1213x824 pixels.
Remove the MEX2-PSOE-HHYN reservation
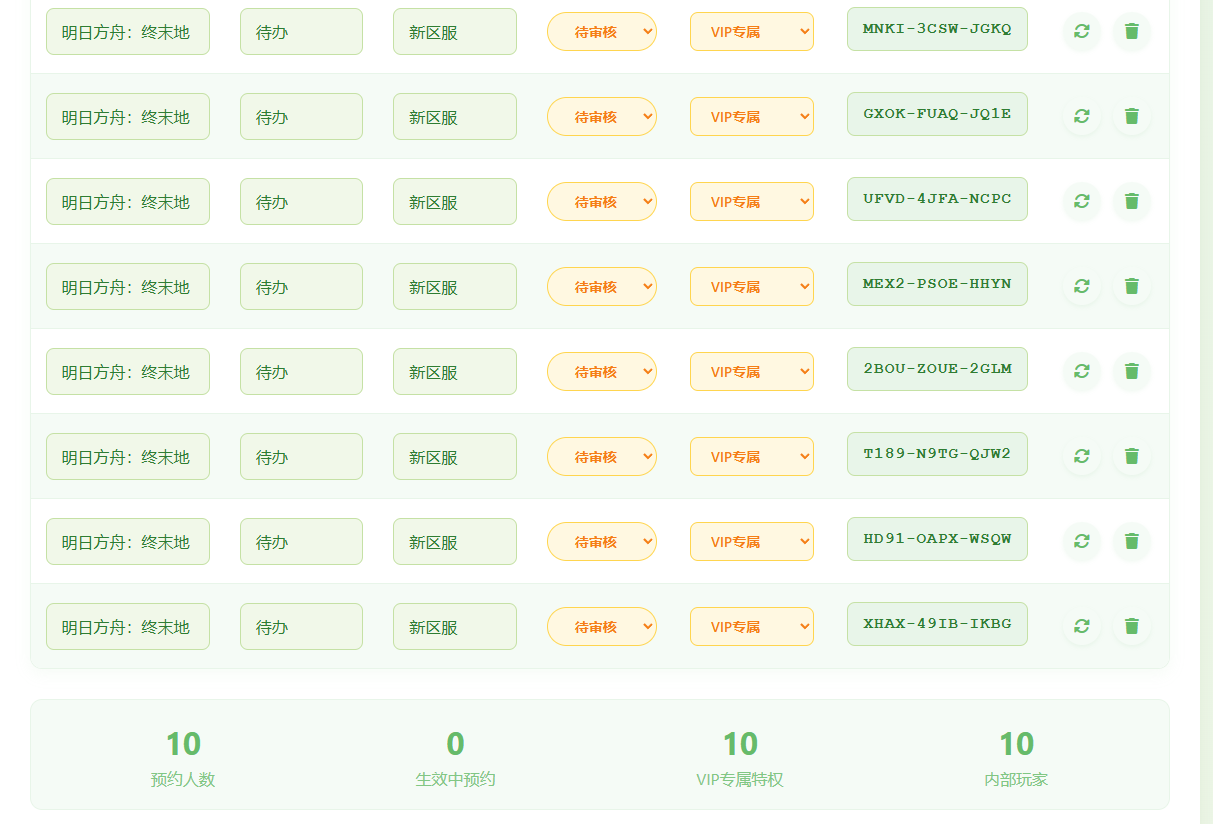coord(1131,286)
